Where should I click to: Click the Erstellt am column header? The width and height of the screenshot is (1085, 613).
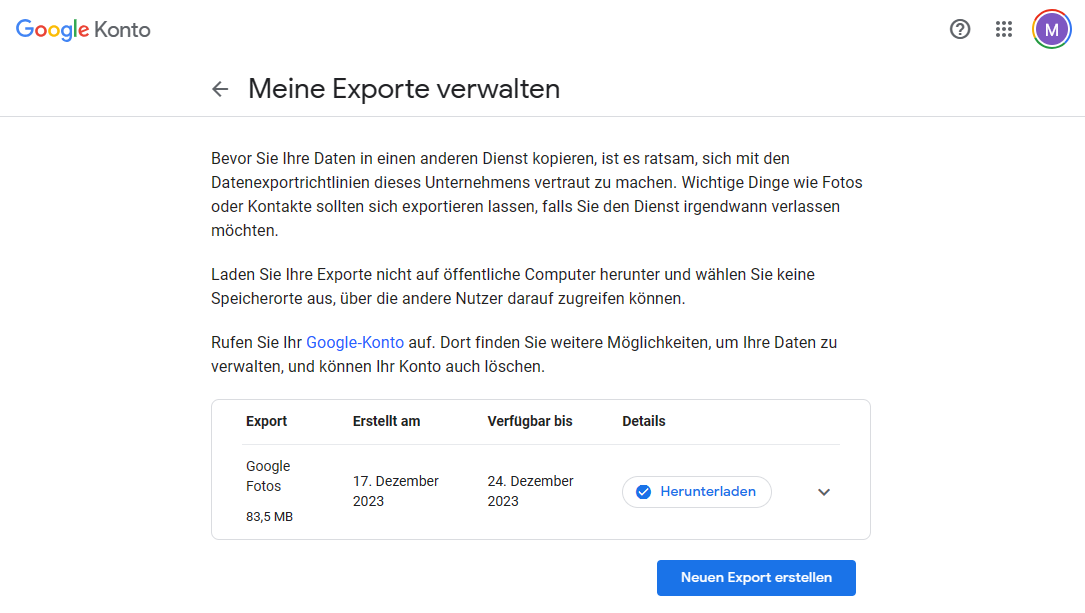tap(385, 421)
